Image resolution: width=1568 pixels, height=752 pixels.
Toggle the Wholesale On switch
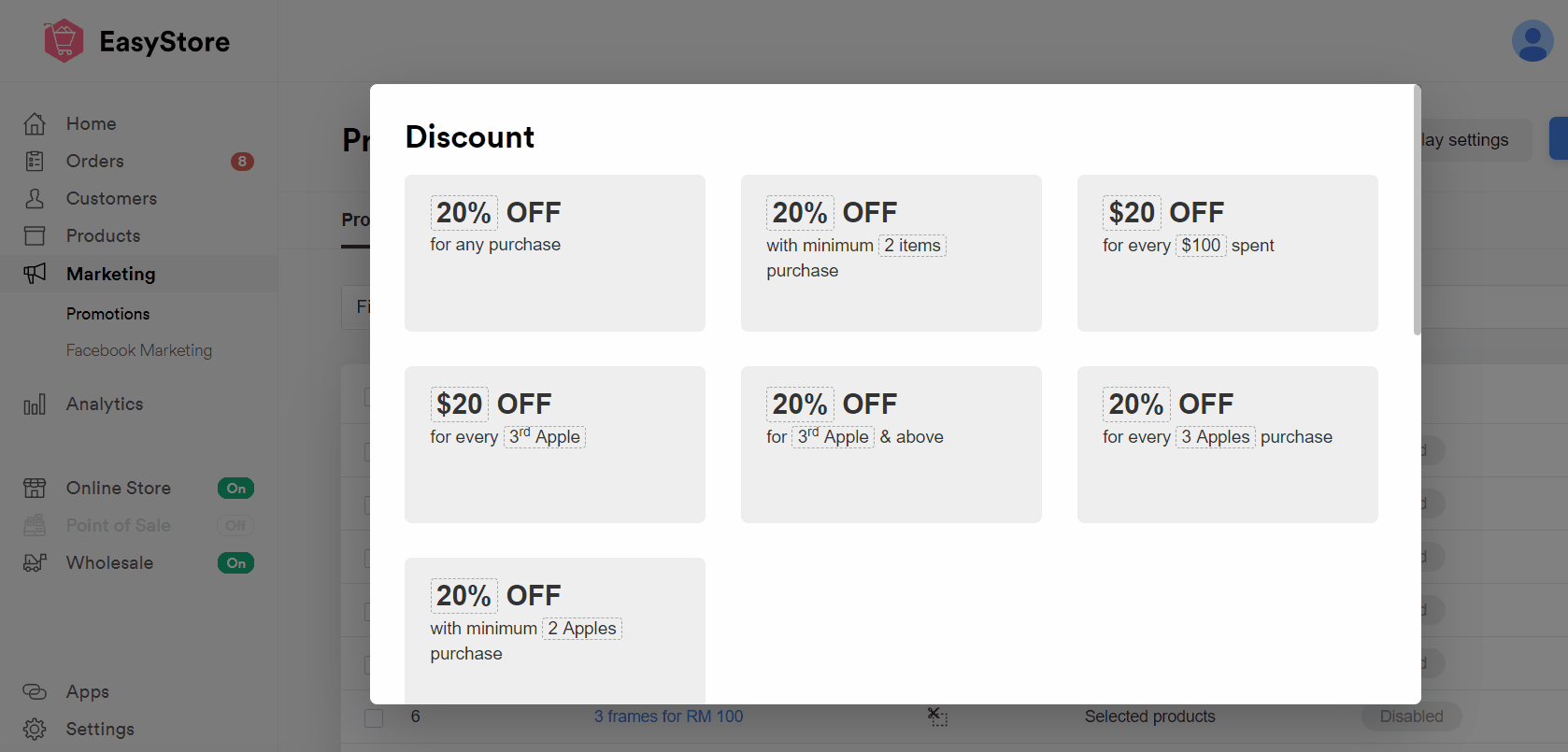click(x=235, y=562)
